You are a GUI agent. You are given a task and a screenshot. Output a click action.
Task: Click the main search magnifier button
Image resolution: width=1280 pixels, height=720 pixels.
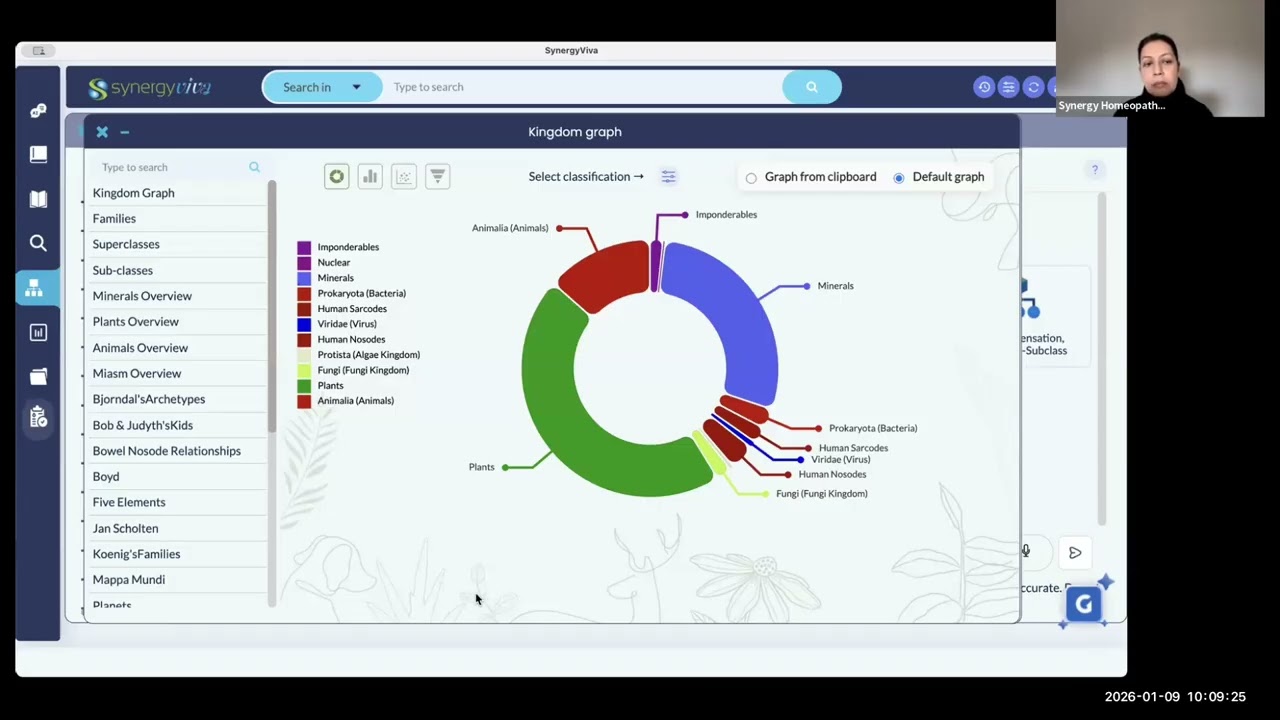pyautogui.click(x=812, y=87)
